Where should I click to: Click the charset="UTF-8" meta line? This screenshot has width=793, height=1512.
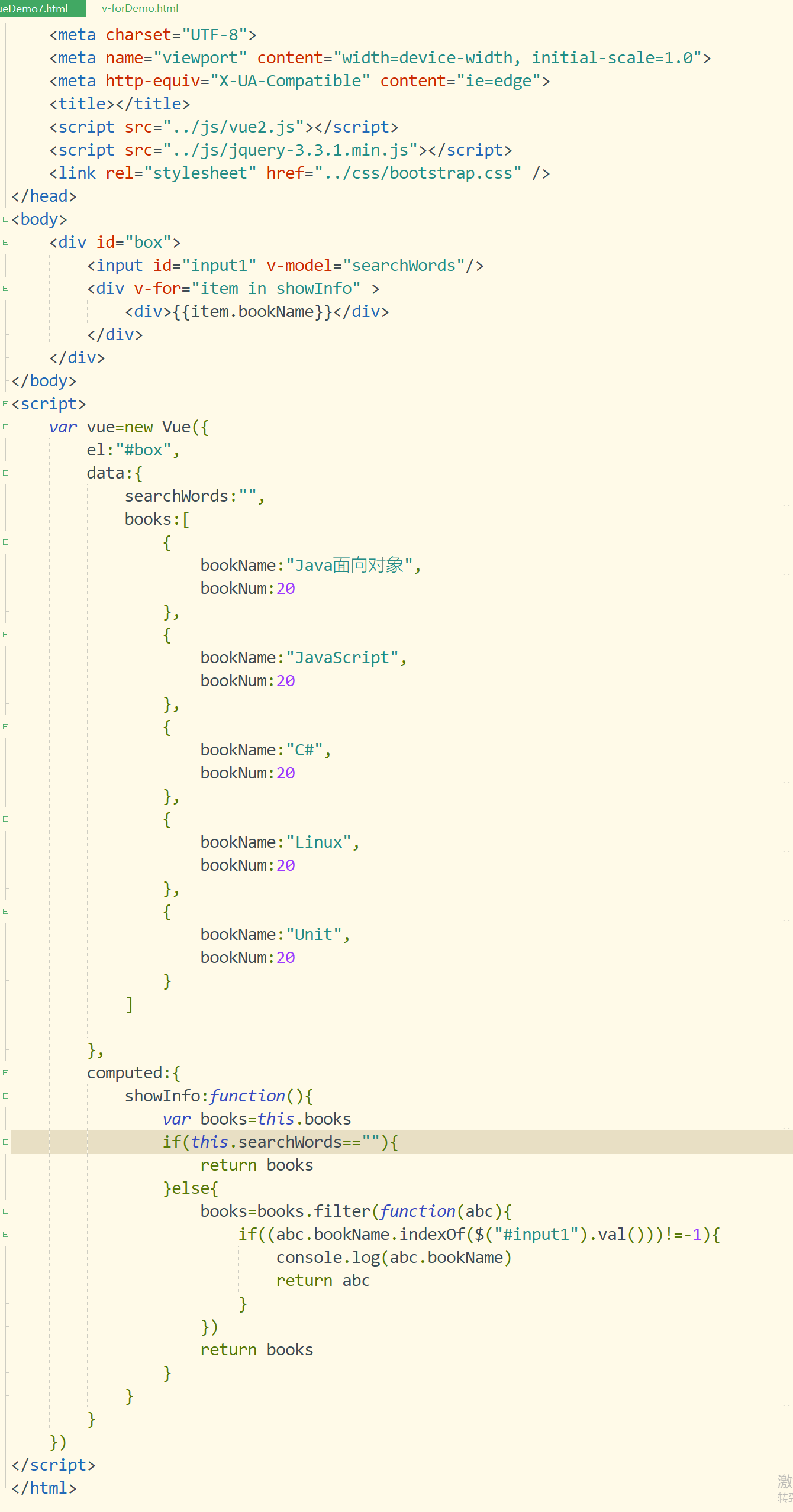coord(153,34)
